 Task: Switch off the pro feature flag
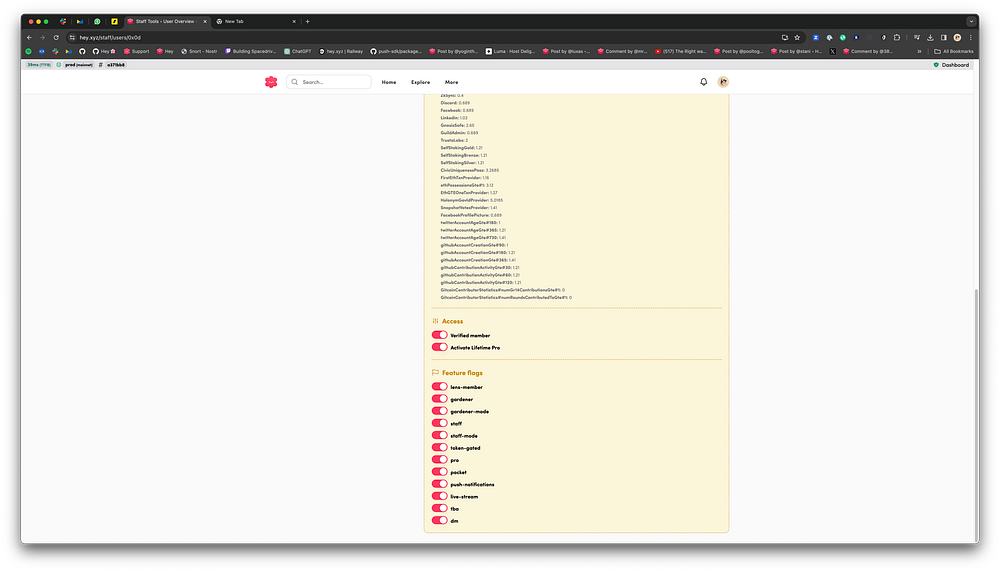point(439,459)
